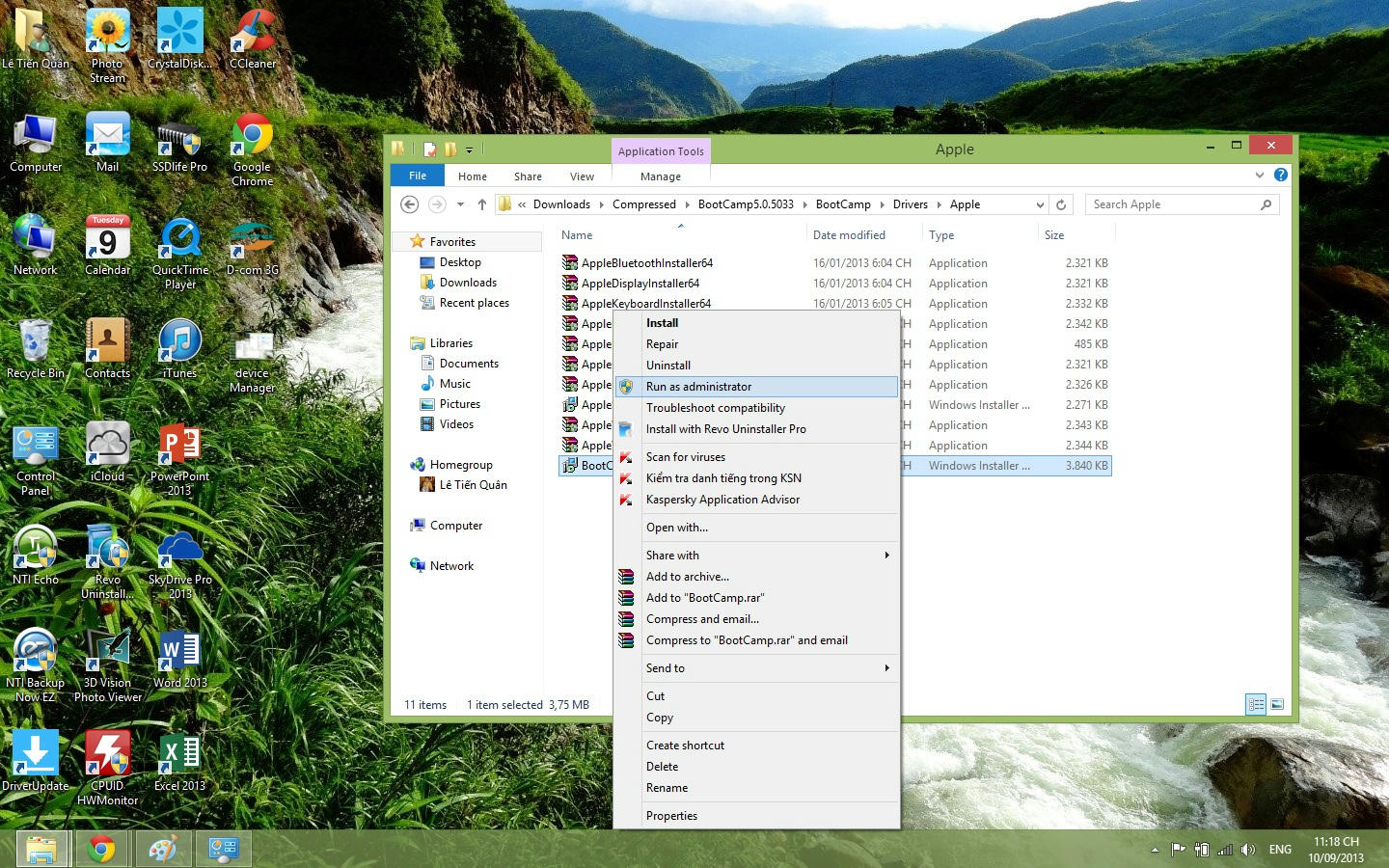Open Homegroup in navigation pane
This screenshot has width=1389, height=868.
pos(461,464)
